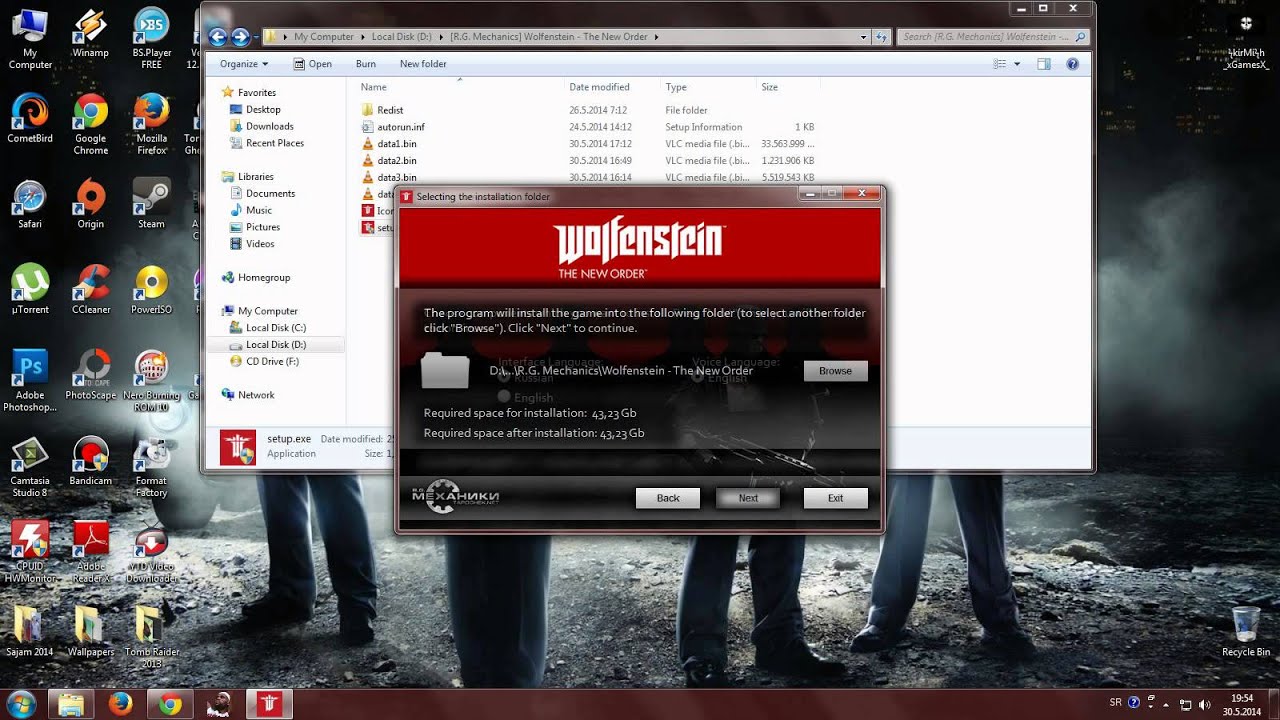Open Adobe Photoshop desktop shortcut
Viewport: 1280px width, 720px height.
pos(30,381)
